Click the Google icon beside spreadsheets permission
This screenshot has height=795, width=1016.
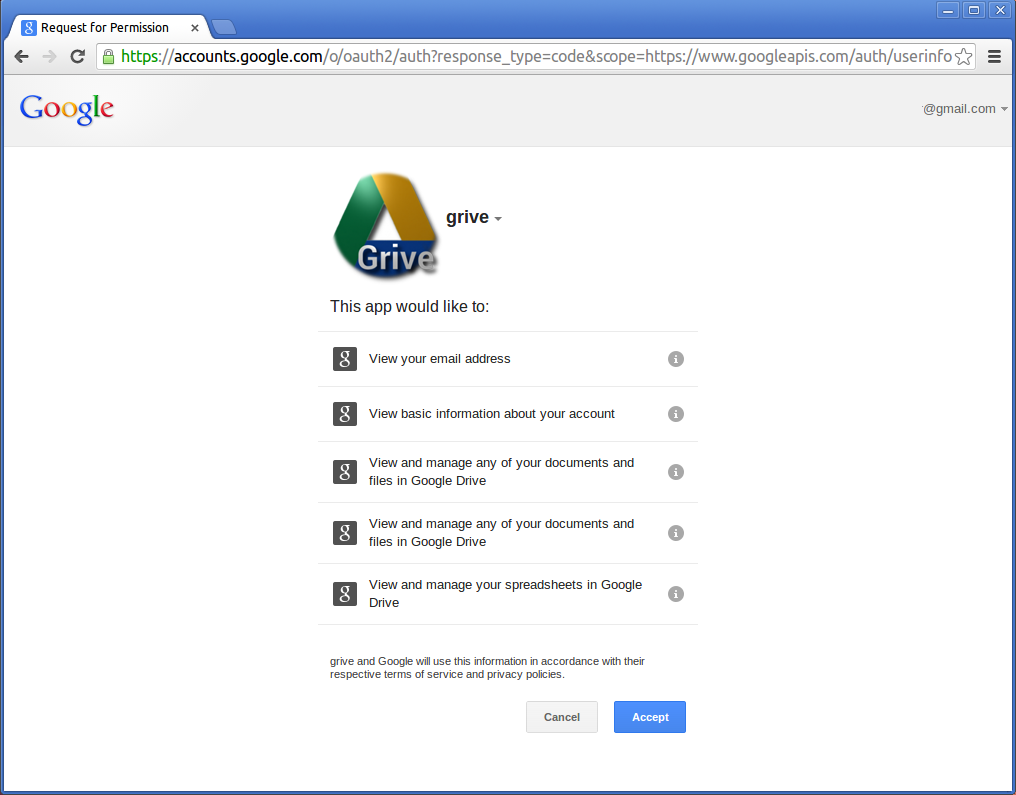click(x=345, y=593)
